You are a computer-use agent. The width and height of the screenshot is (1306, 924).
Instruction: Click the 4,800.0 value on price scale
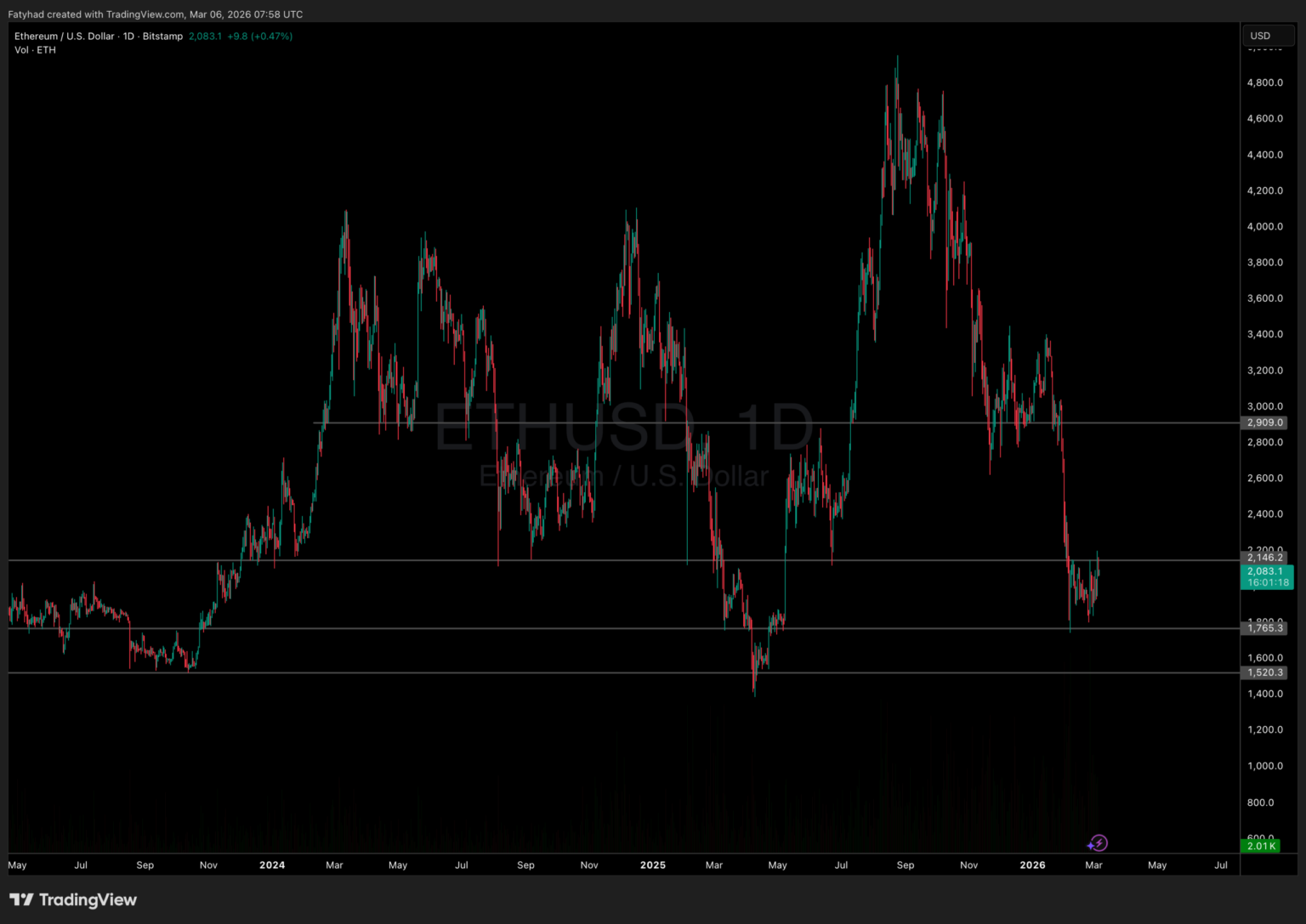(1265, 82)
